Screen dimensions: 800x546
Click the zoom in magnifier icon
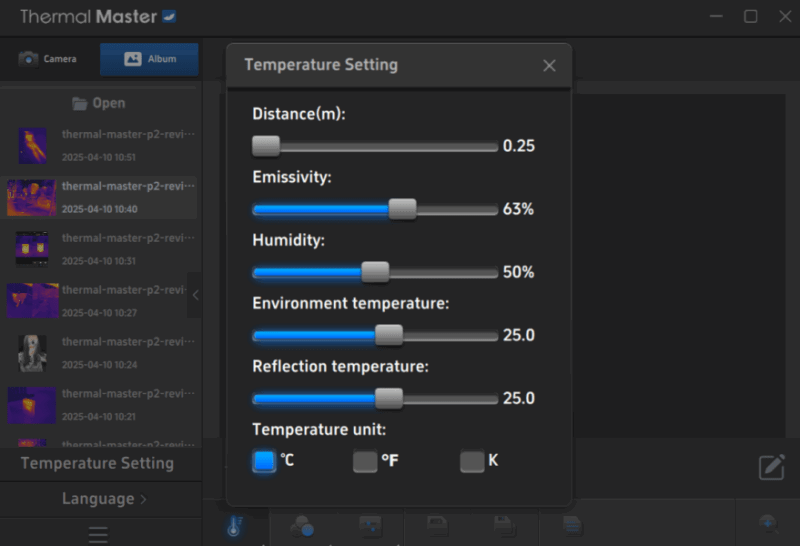point(768,525)
